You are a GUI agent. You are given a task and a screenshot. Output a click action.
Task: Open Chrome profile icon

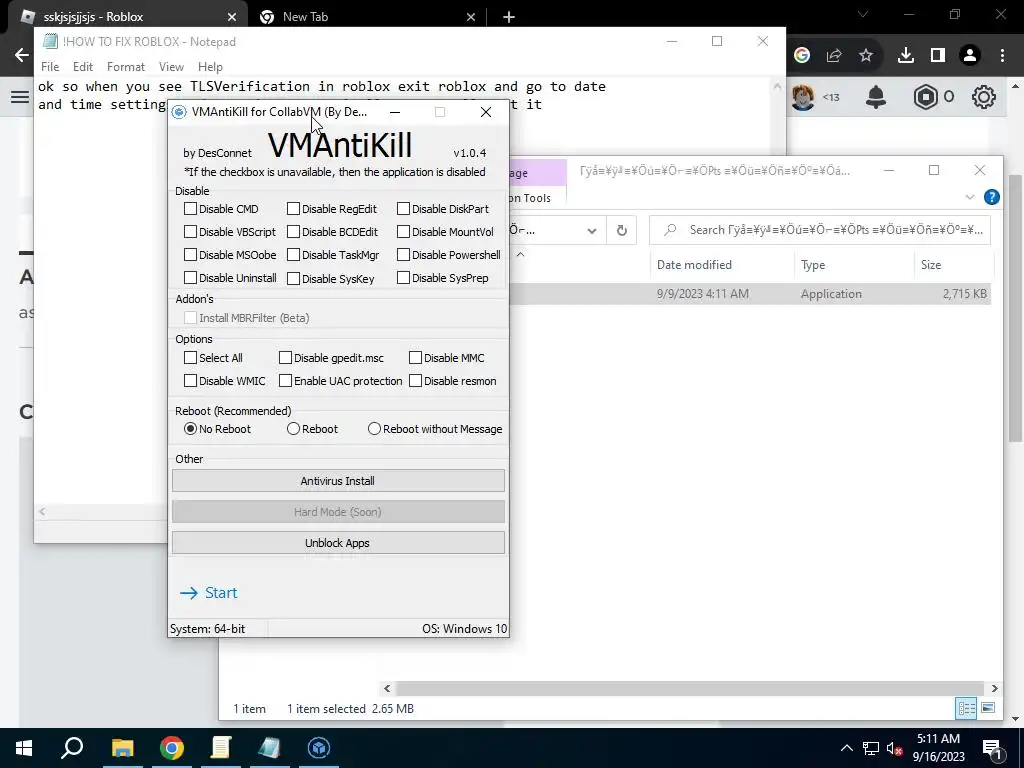coord(970,56)
